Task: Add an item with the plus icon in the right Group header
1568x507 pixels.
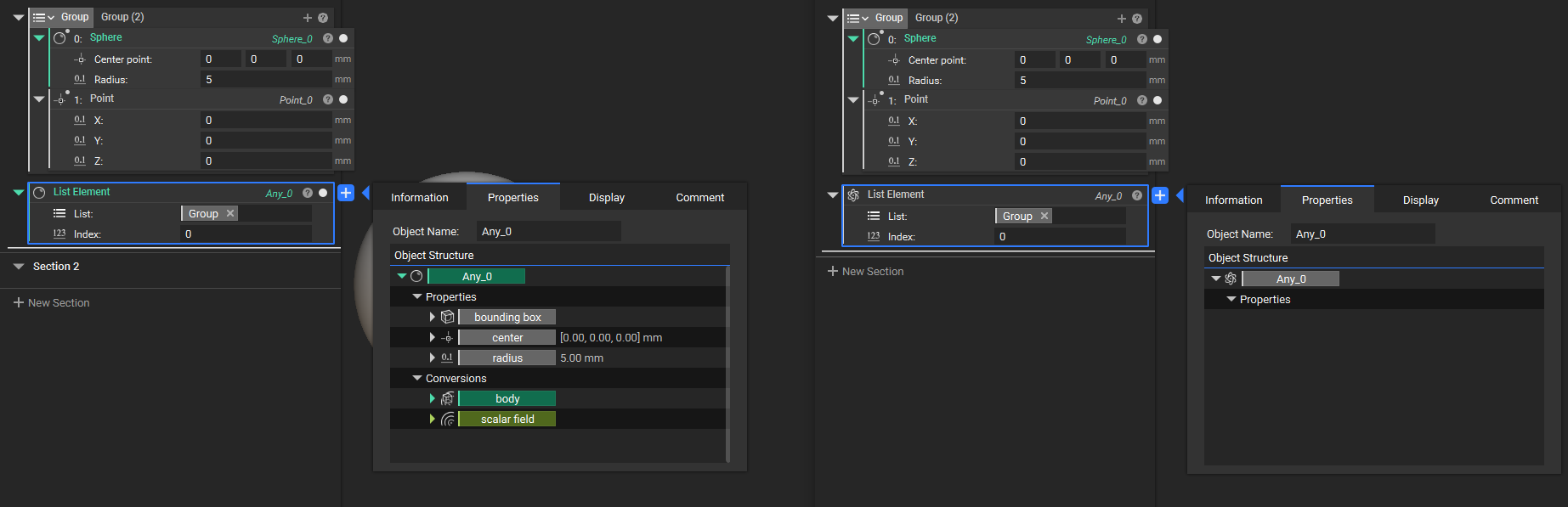Action: (1122, 19)
